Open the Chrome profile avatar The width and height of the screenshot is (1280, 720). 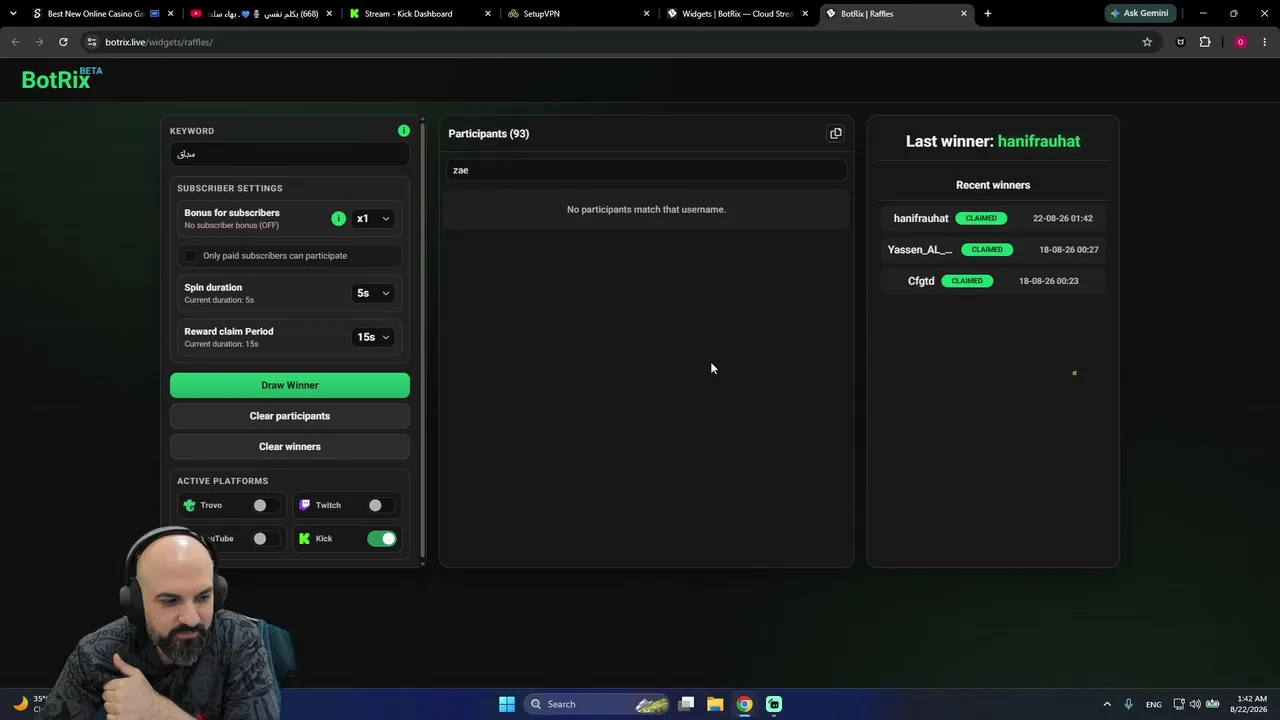1240,42
